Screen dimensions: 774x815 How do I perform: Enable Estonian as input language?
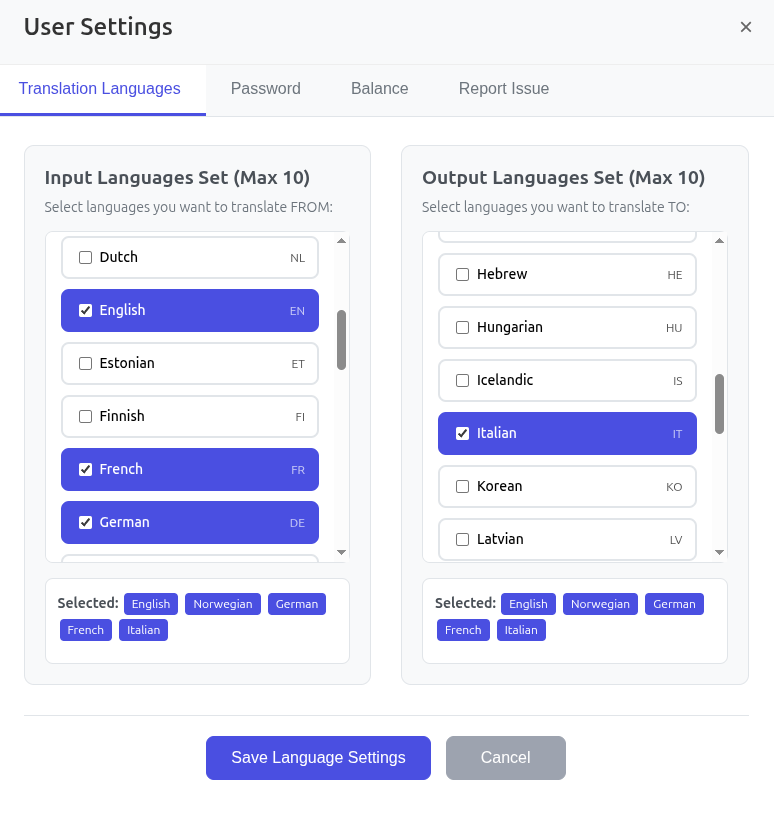[x=86, y=363]
